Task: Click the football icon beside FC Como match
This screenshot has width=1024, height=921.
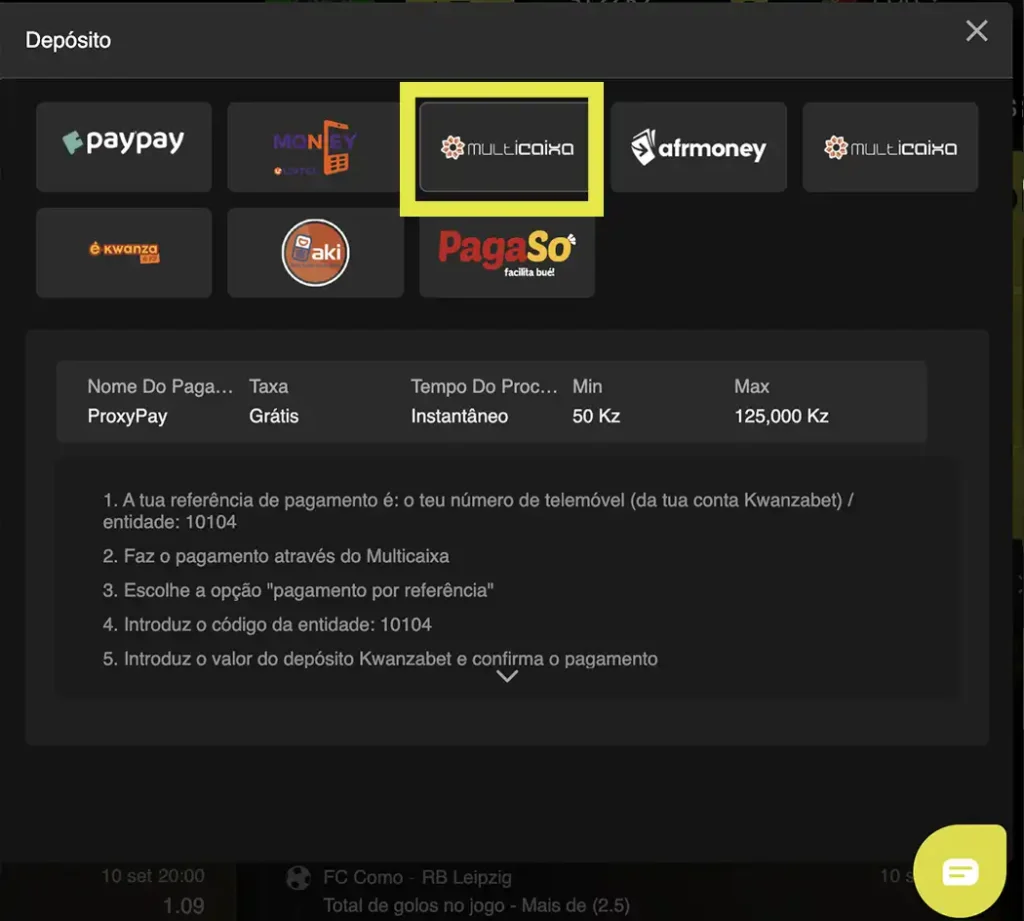Action: point(298,877)
